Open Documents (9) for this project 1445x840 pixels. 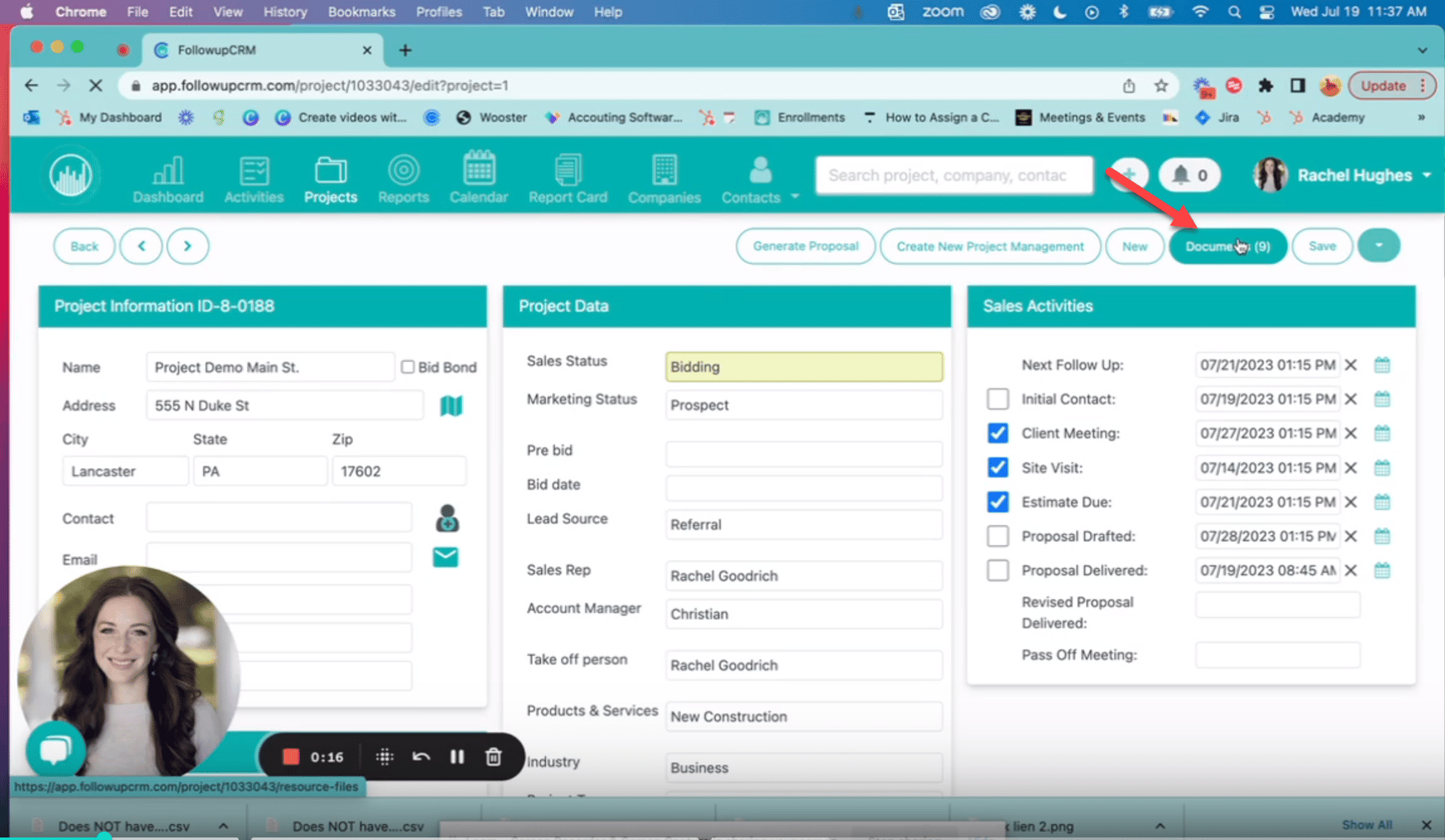[1227, 245]
